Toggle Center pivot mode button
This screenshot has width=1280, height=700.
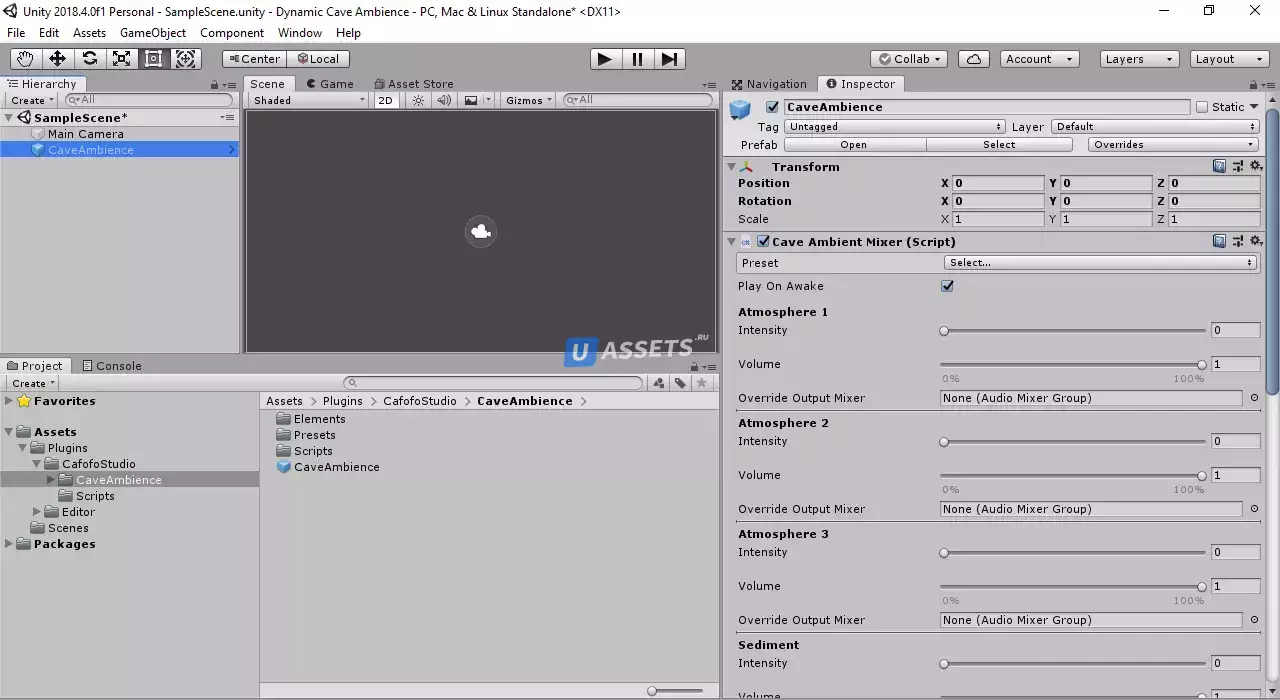253,59
